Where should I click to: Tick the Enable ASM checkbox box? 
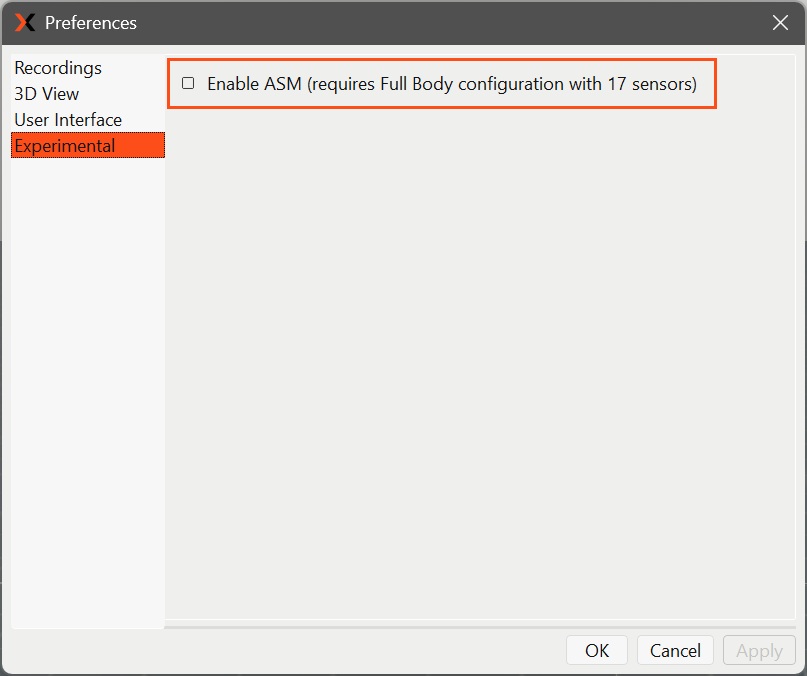click(x=188, y=83)
